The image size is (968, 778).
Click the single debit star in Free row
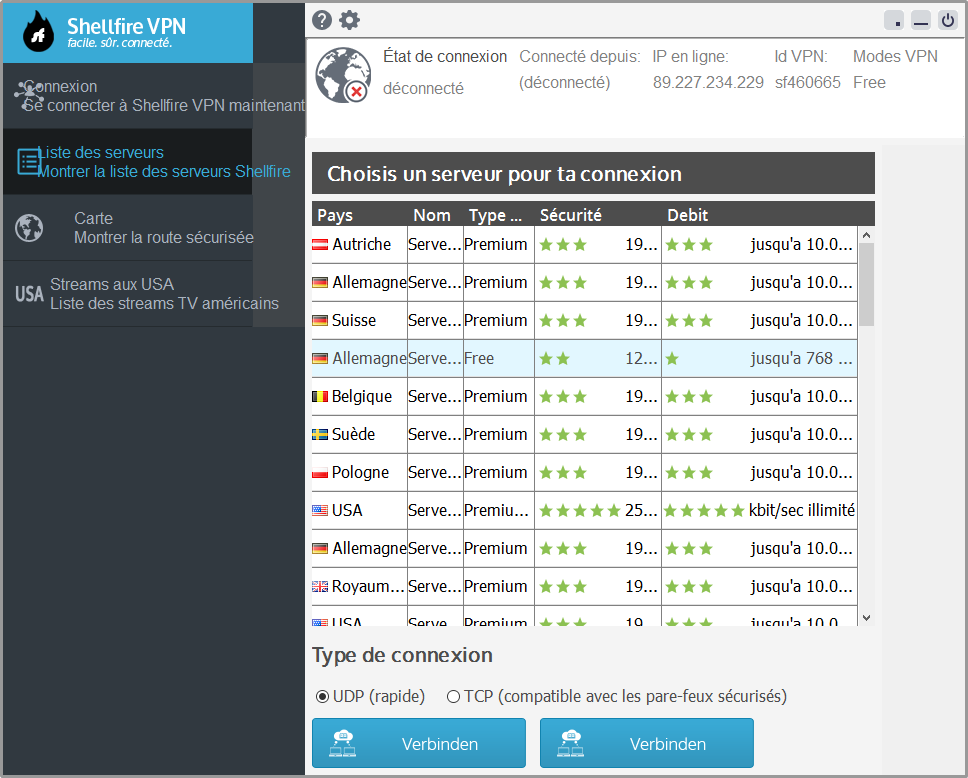(672, 359)
